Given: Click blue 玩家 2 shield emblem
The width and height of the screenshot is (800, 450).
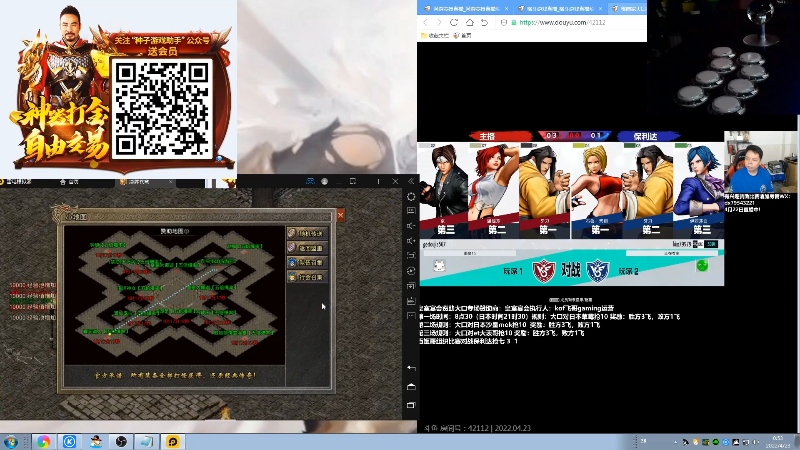Looking at the screenshot, I should click(x=597, y=271).
